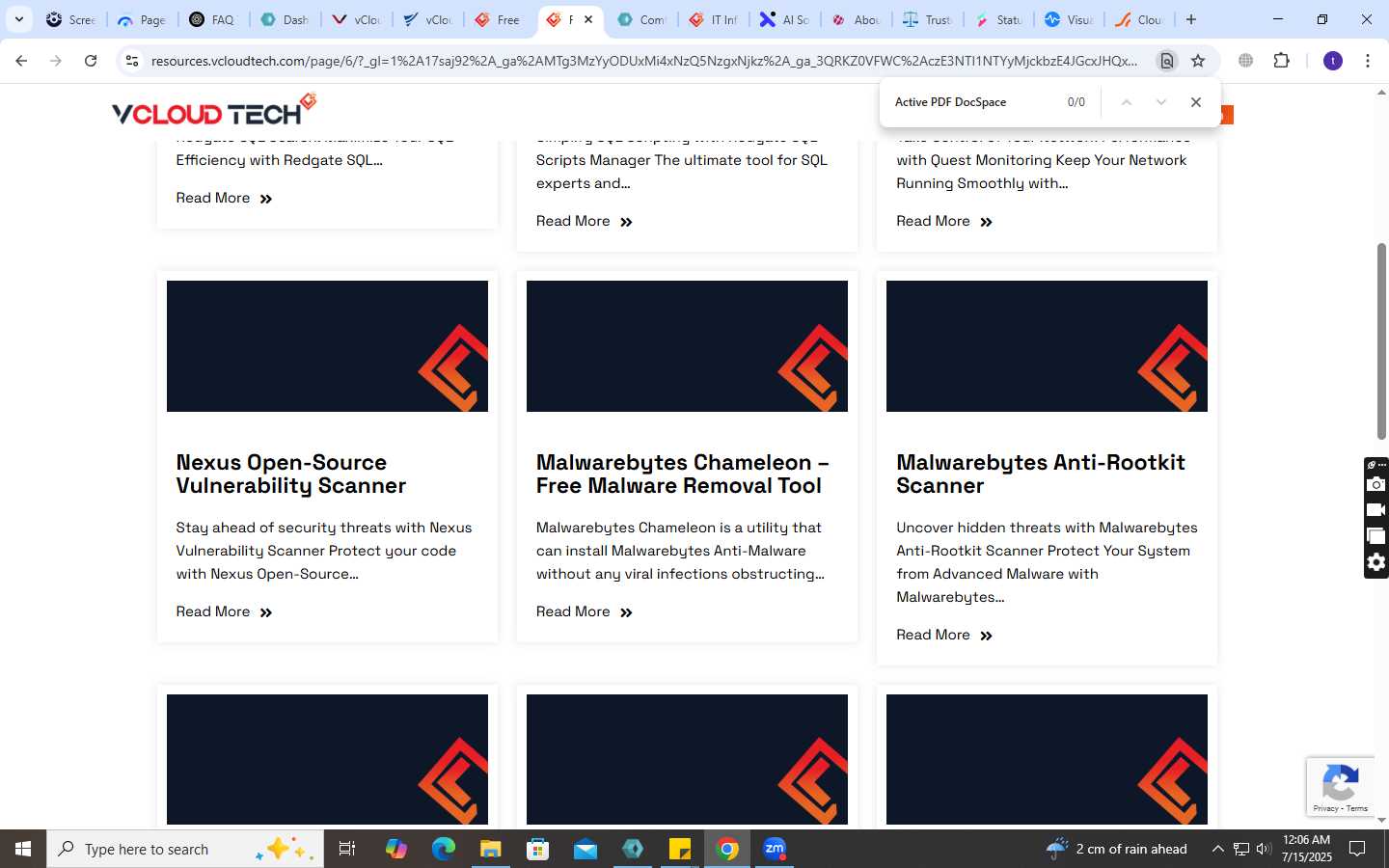Switch to the AI So browser tab
Screen dimensions: 1389x868
click(x=785, y=19)
